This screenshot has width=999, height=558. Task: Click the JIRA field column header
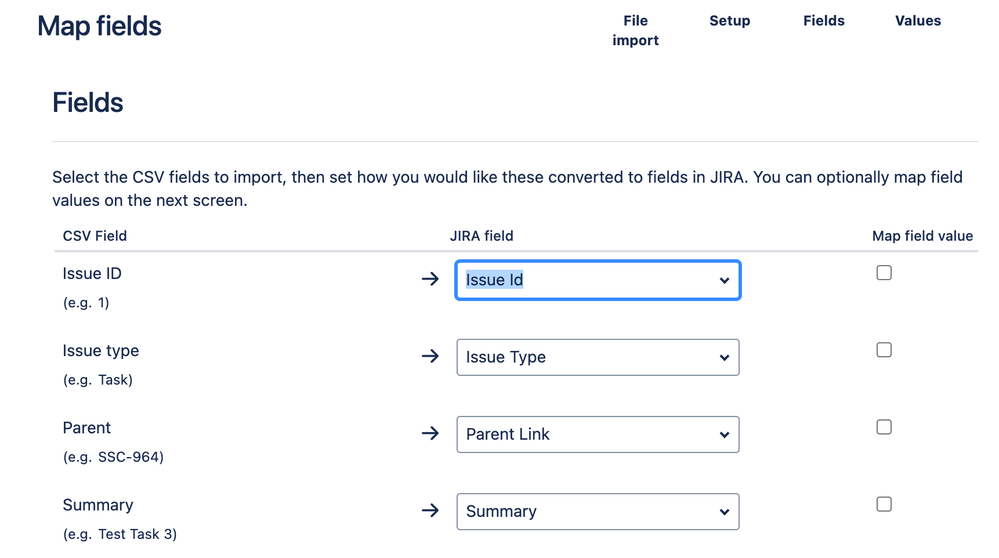tap(481, 236)
